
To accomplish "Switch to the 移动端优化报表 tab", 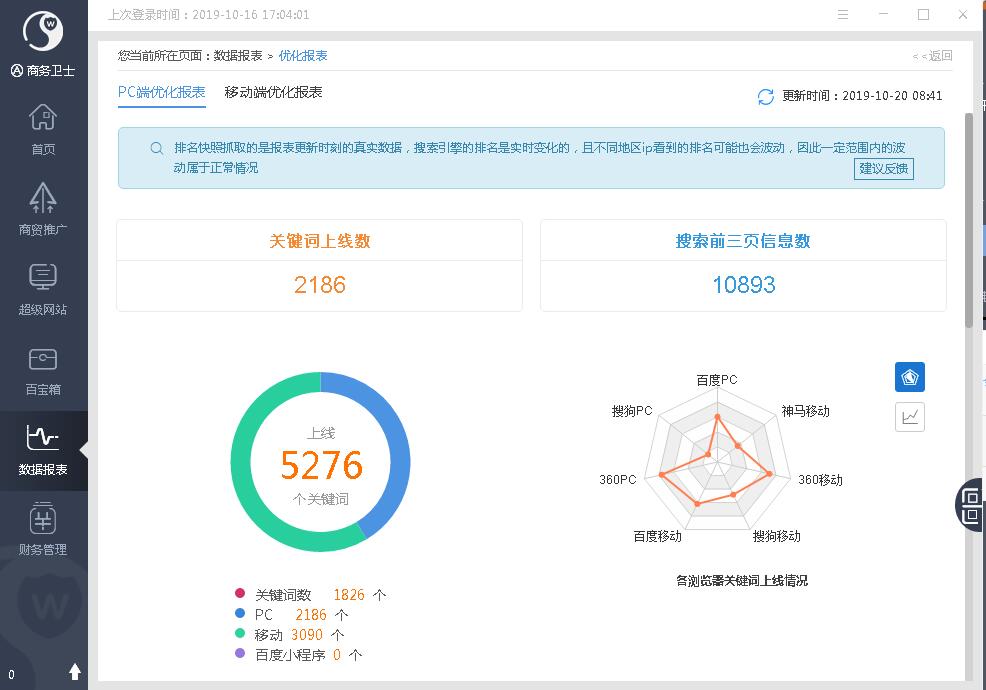I will pyautogui.click(x=273, y=92).
